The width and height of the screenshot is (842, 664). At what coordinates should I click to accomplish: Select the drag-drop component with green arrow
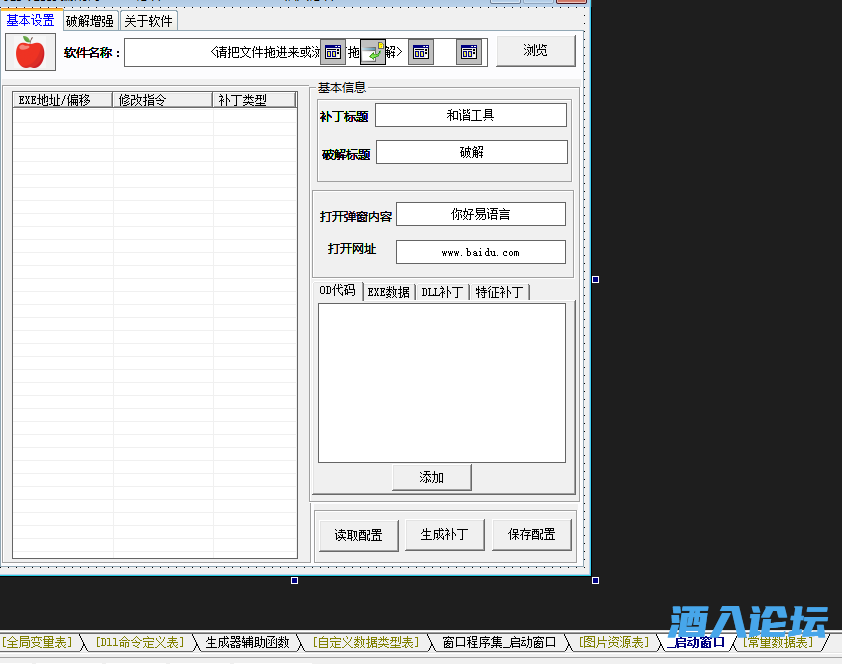[x=373, y=52]
